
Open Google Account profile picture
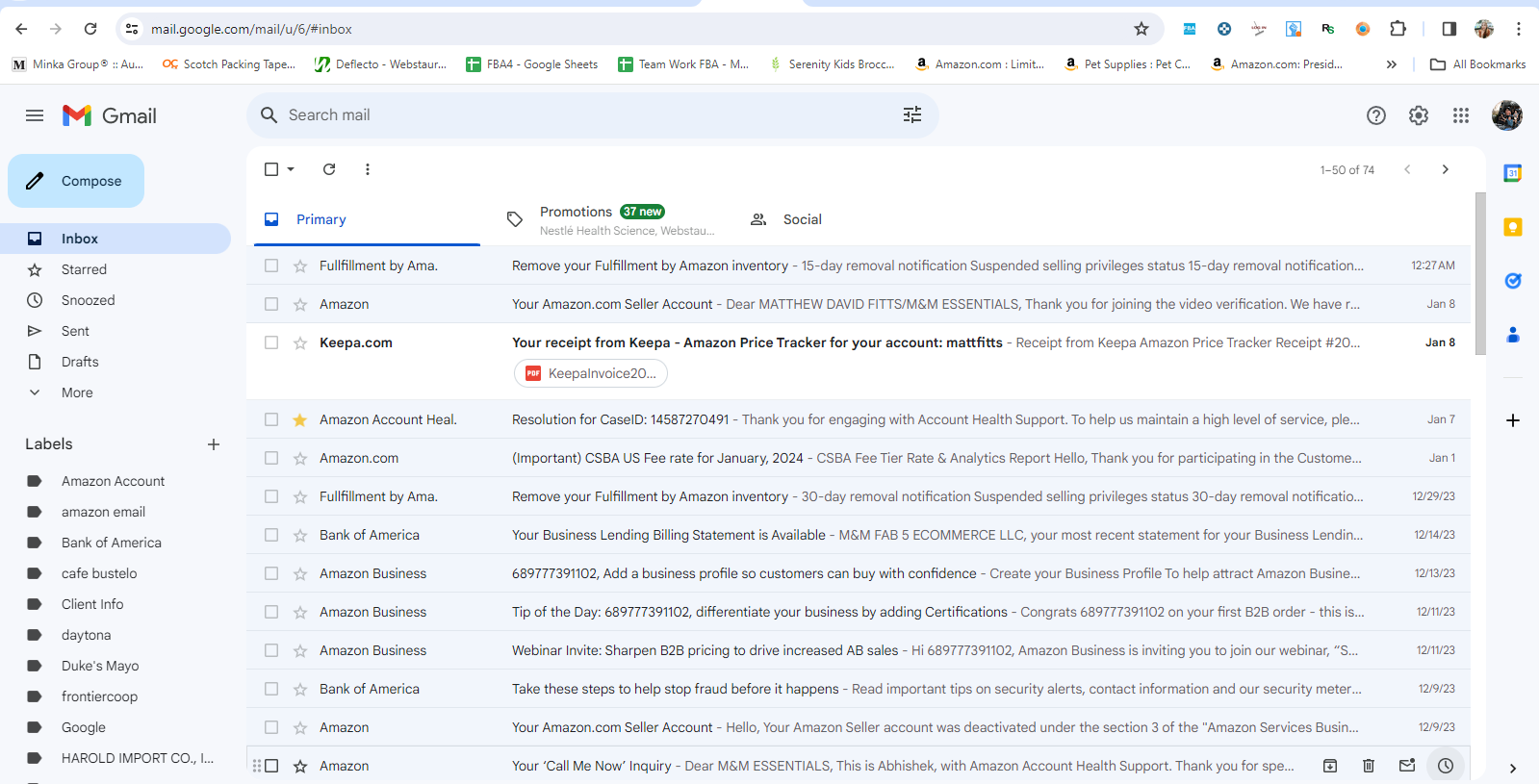[x=1507, y=115]
